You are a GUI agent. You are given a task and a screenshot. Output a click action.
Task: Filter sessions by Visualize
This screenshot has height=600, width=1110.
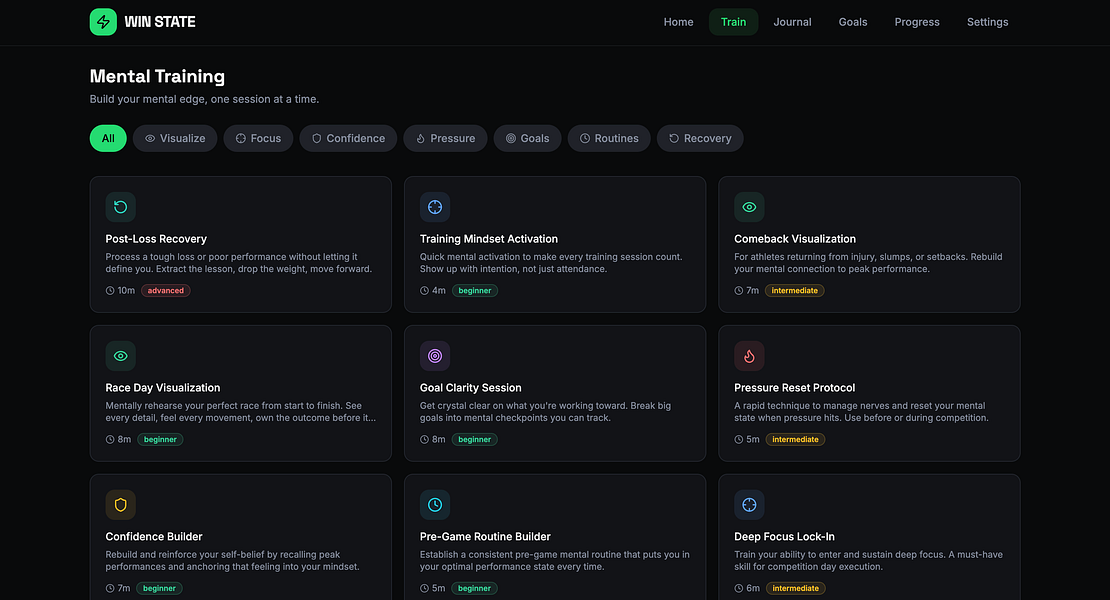pos(175,138)
